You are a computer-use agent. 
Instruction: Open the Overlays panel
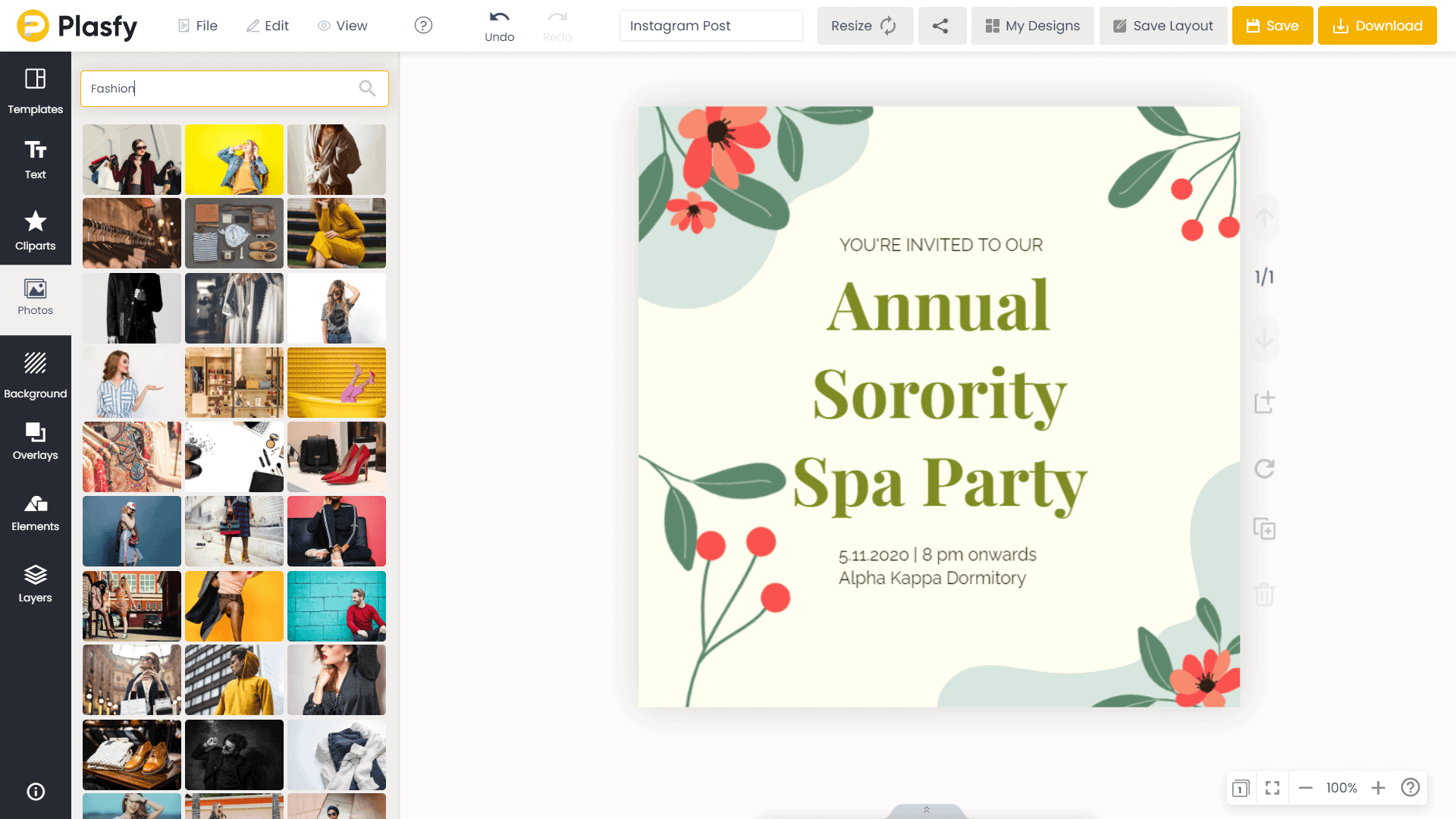[x=35, y=441]
